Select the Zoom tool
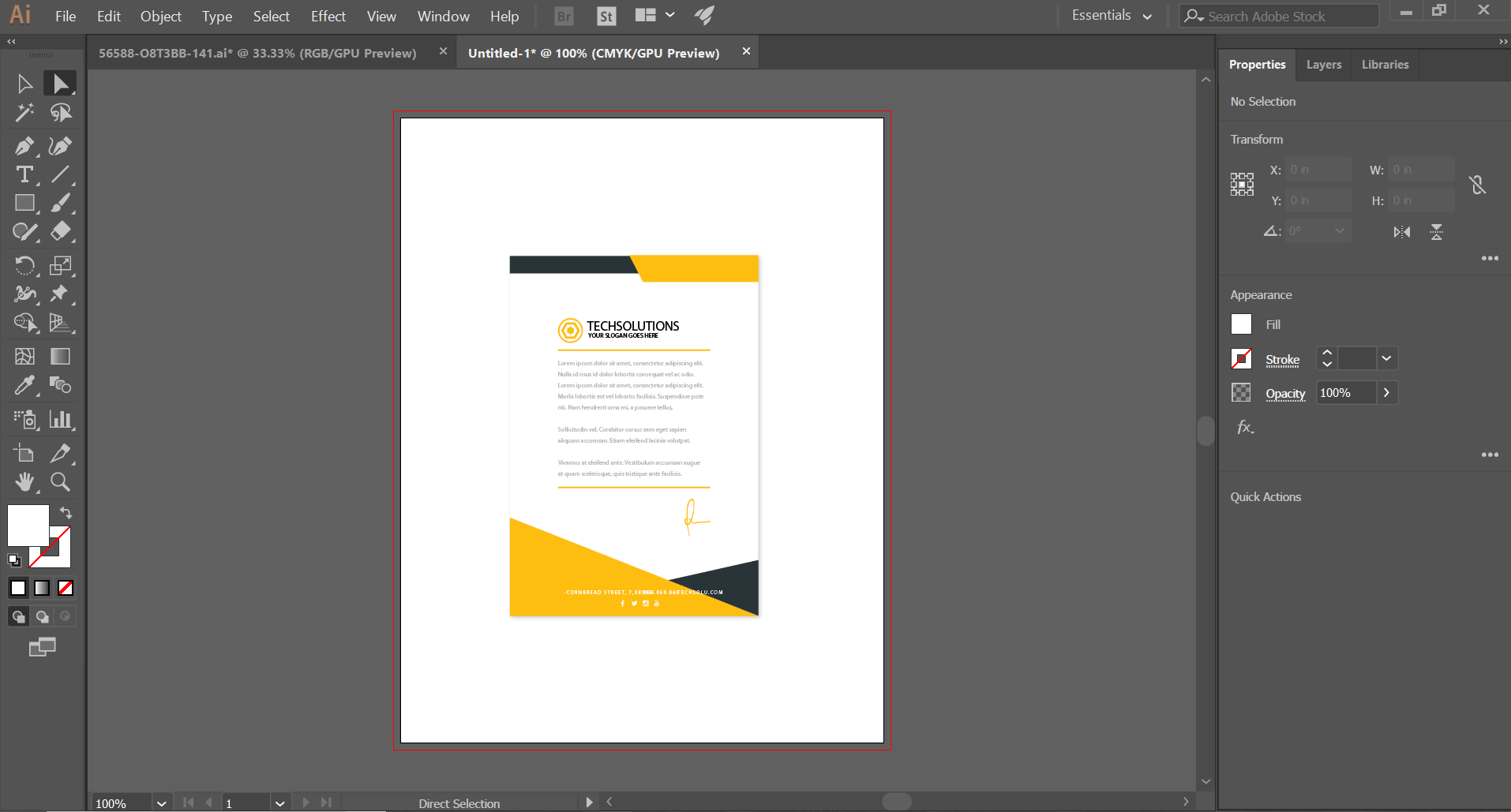This screenshot has width=1511, height=812. [x=60, y=481]
